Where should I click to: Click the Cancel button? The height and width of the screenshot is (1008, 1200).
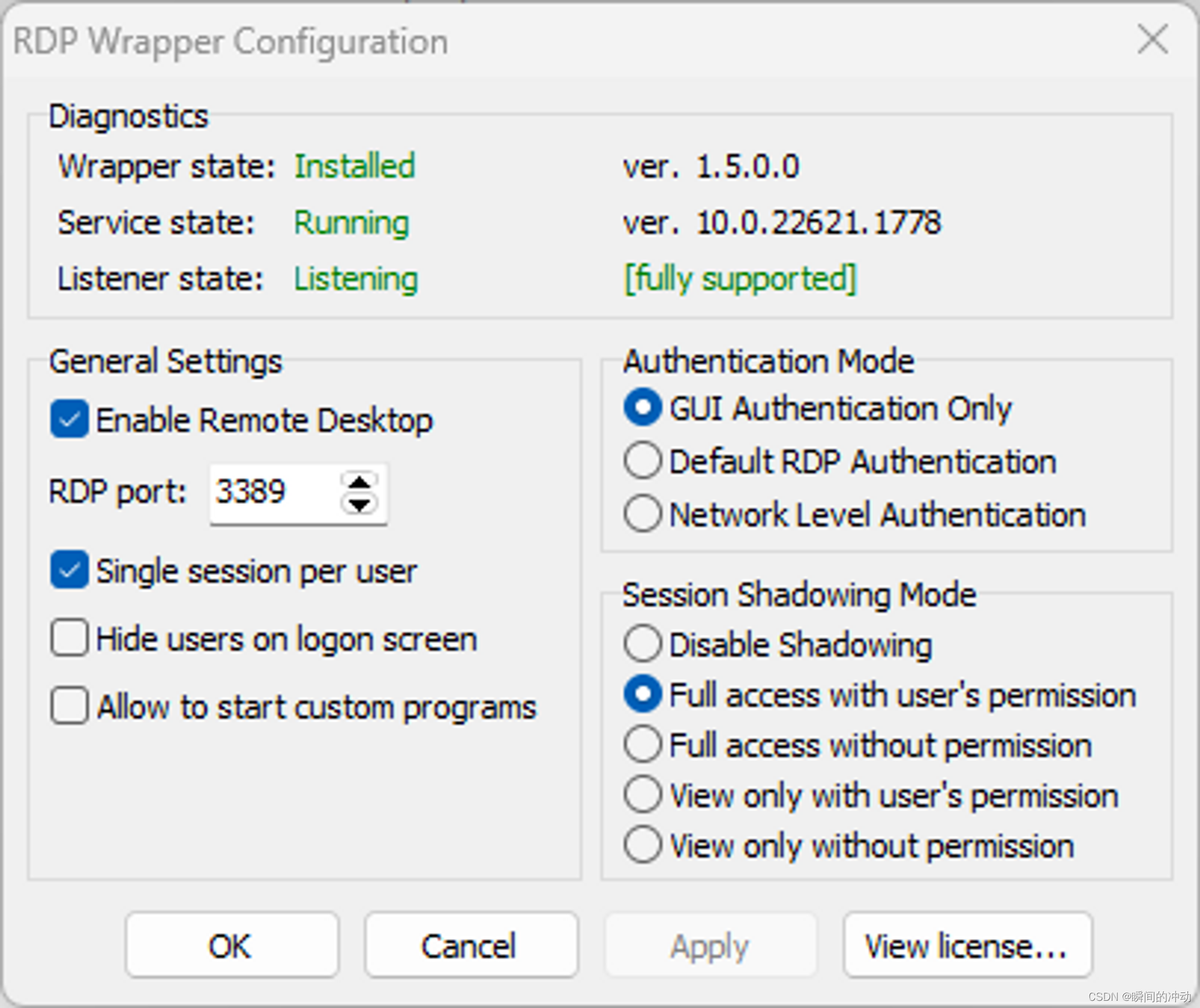471,946
